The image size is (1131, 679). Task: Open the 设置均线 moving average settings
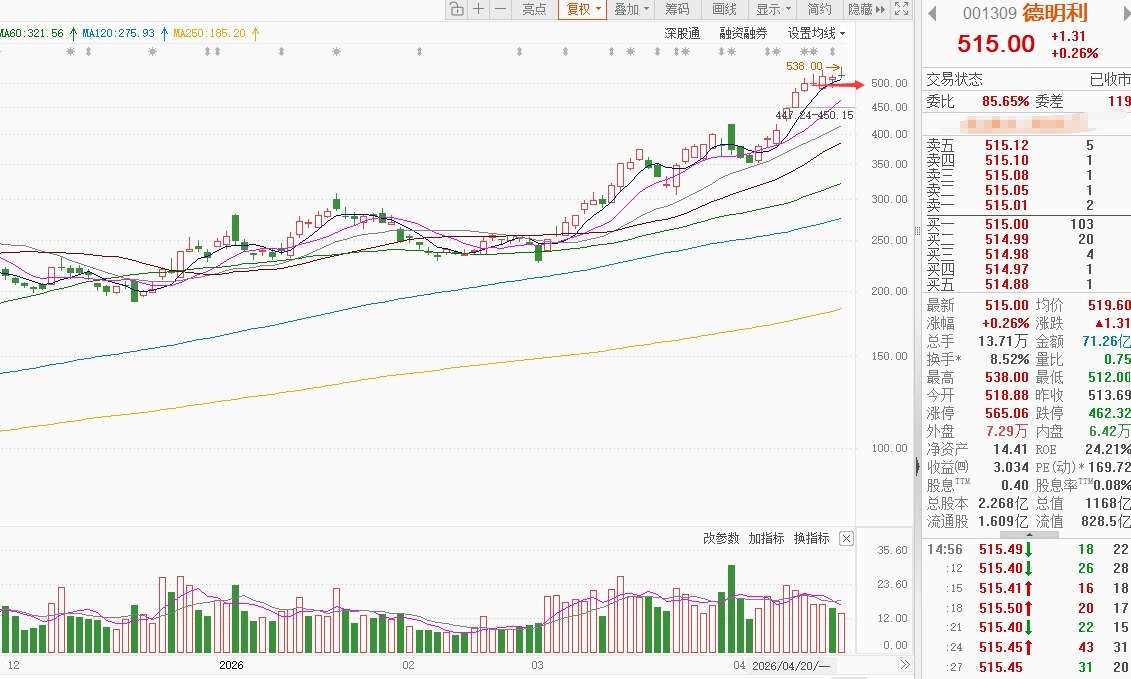pos(816,33)
